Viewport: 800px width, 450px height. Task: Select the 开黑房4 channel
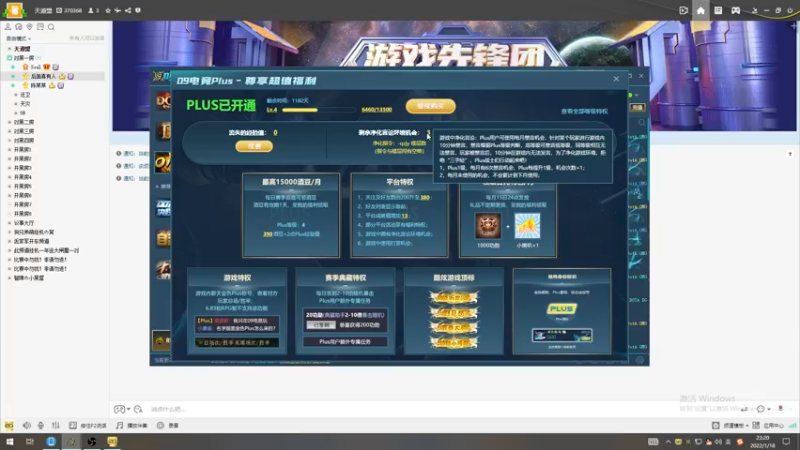tap(22, 177)
